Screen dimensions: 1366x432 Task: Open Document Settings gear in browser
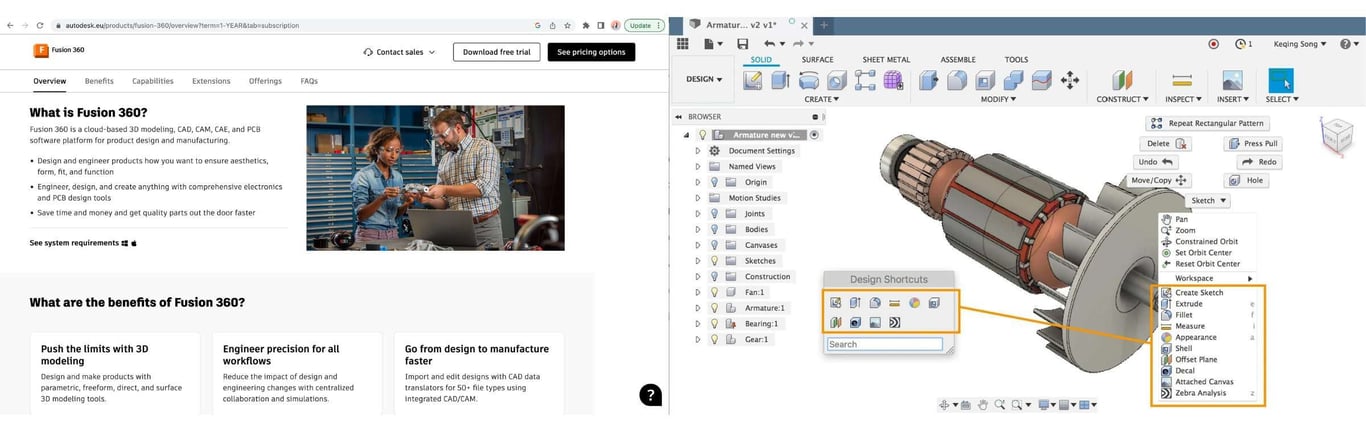coord(715,151)
